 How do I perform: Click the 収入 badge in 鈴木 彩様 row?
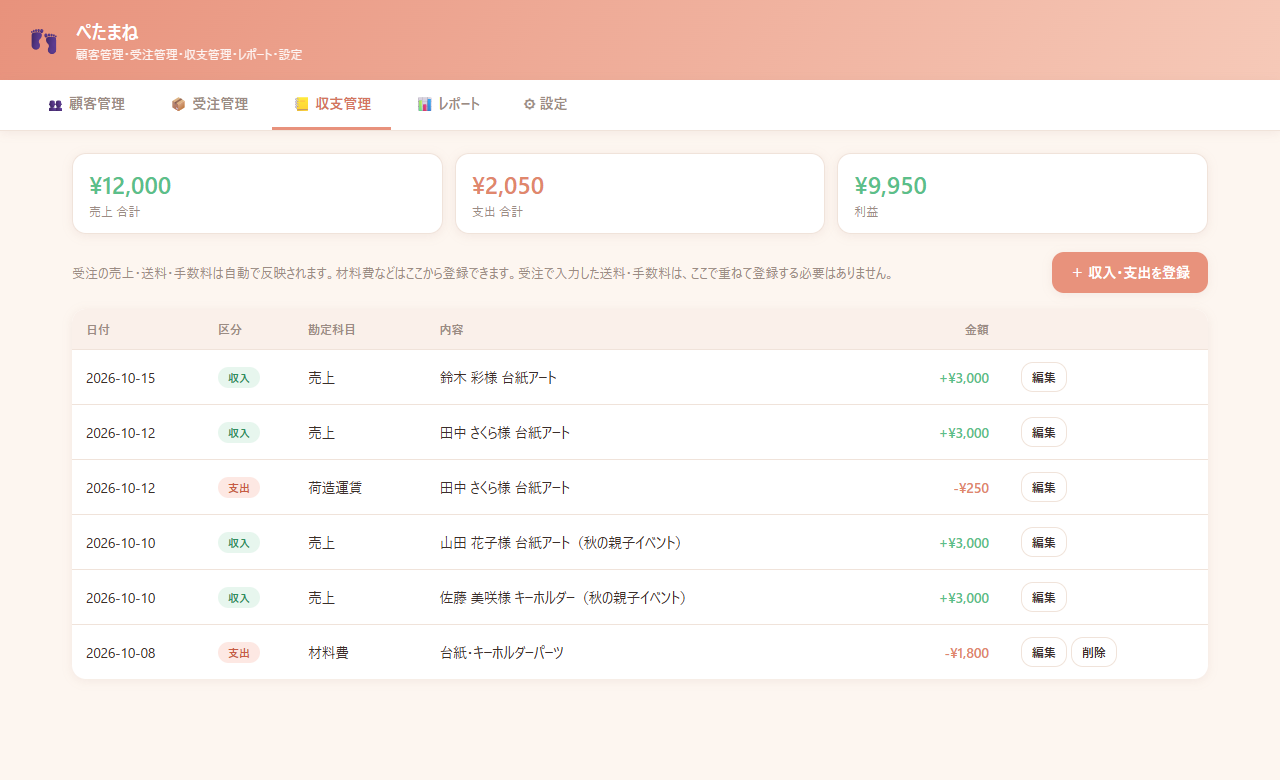[x=239, y=378]
